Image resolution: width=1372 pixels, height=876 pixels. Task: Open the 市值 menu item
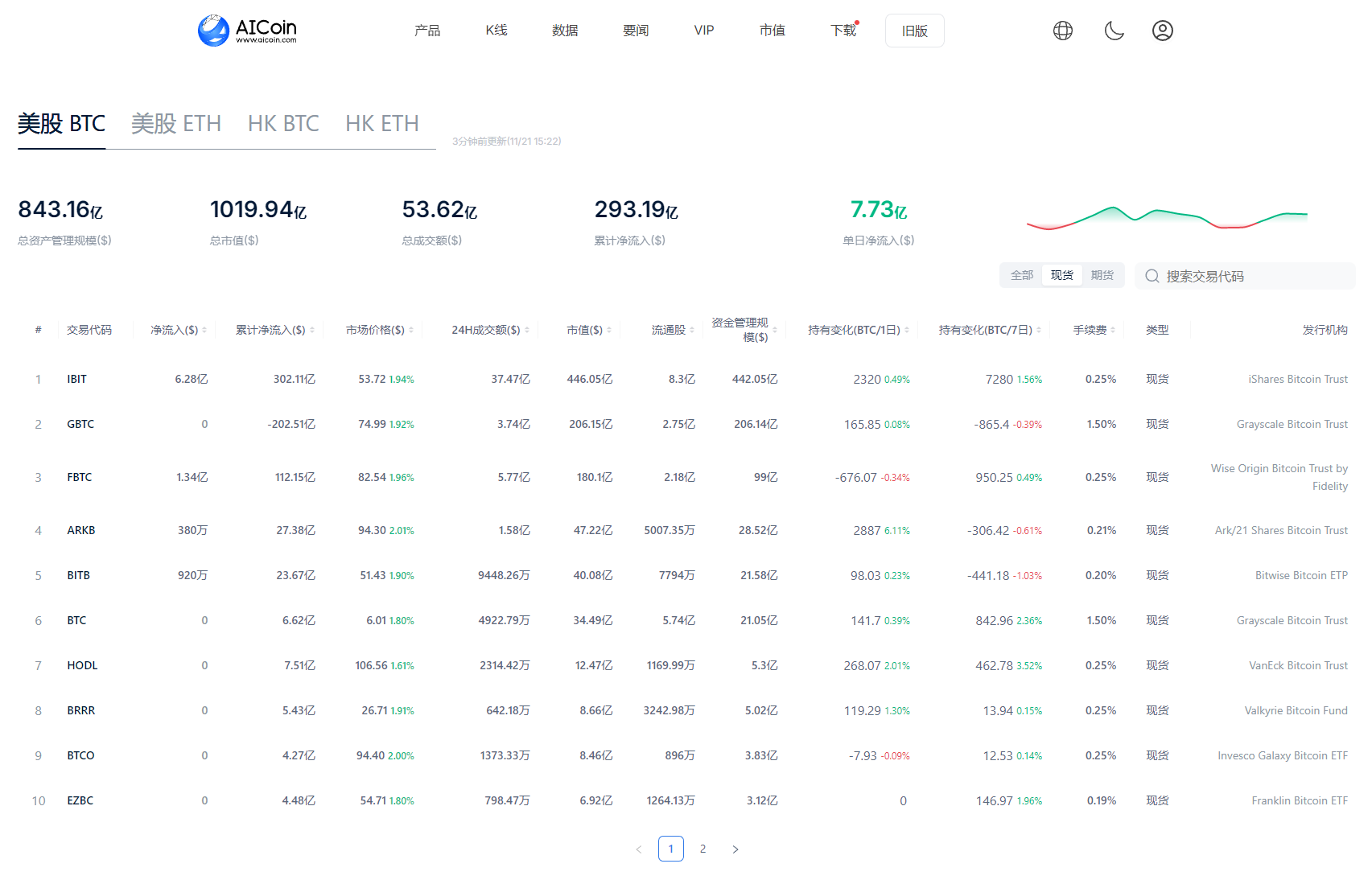click(773, 31)
